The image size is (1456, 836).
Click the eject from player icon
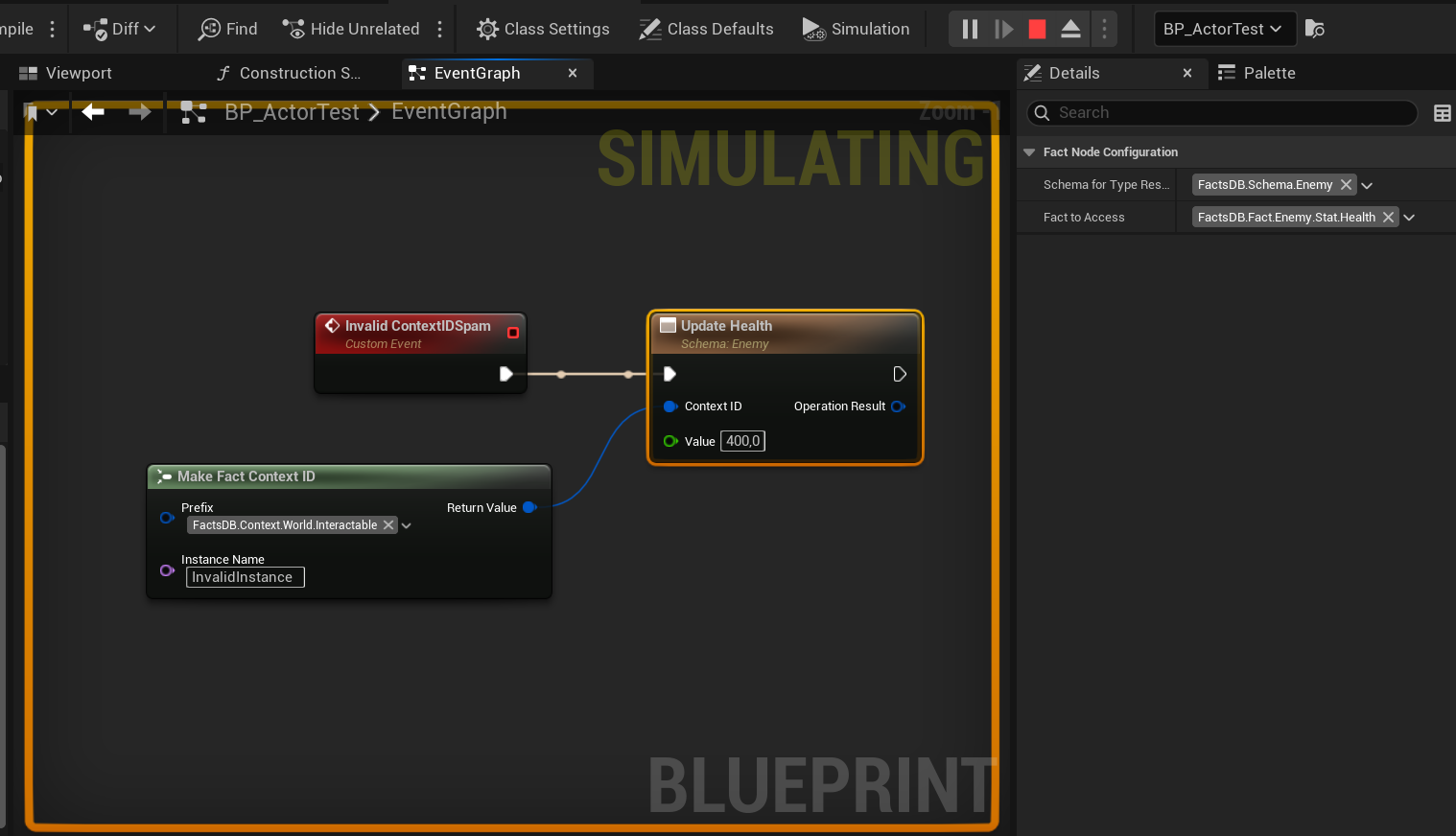(1070, 29)
